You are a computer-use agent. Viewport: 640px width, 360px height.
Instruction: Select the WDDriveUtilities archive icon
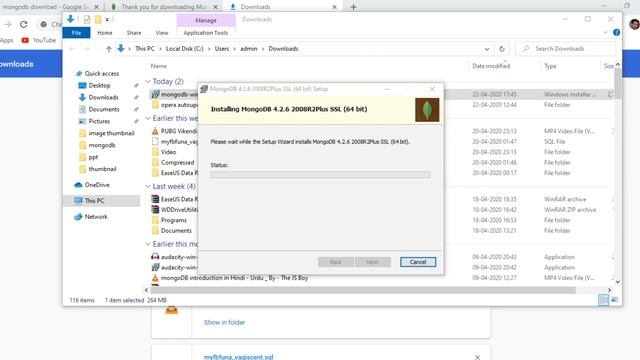coord(155,210)
